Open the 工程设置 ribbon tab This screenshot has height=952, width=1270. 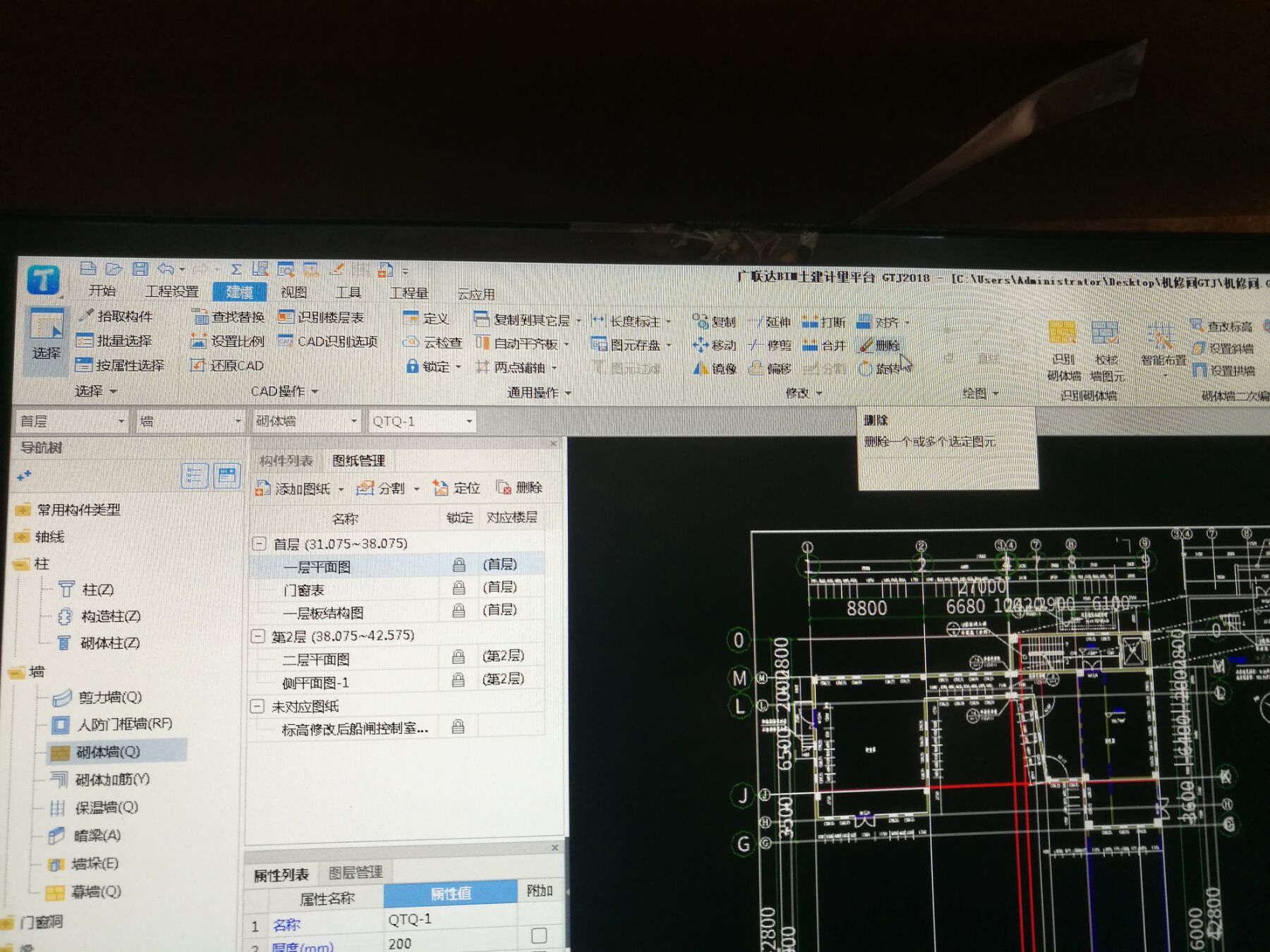click(171, 291)
